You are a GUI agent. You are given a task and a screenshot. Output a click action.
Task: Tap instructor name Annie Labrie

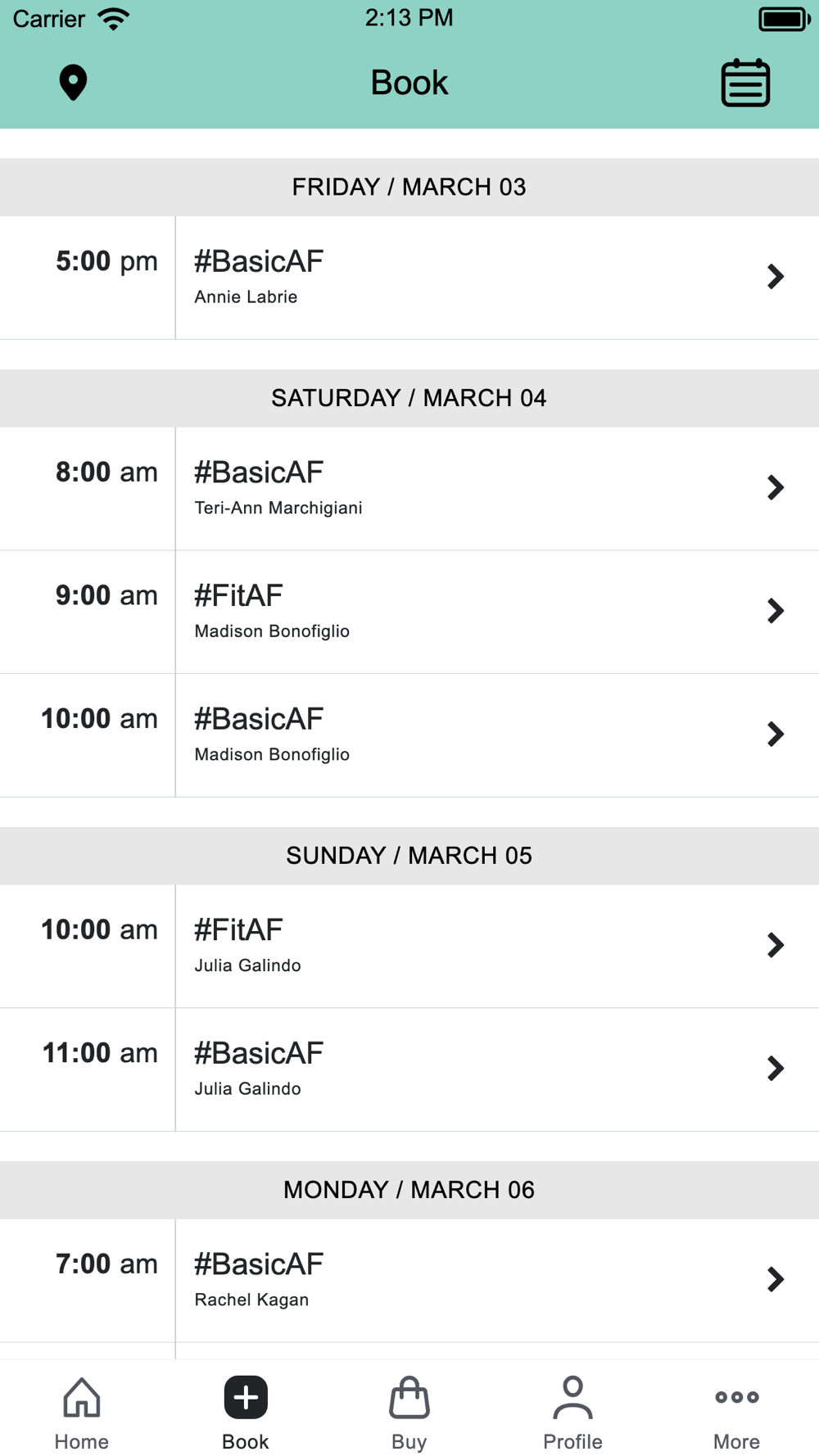point(246,297)
